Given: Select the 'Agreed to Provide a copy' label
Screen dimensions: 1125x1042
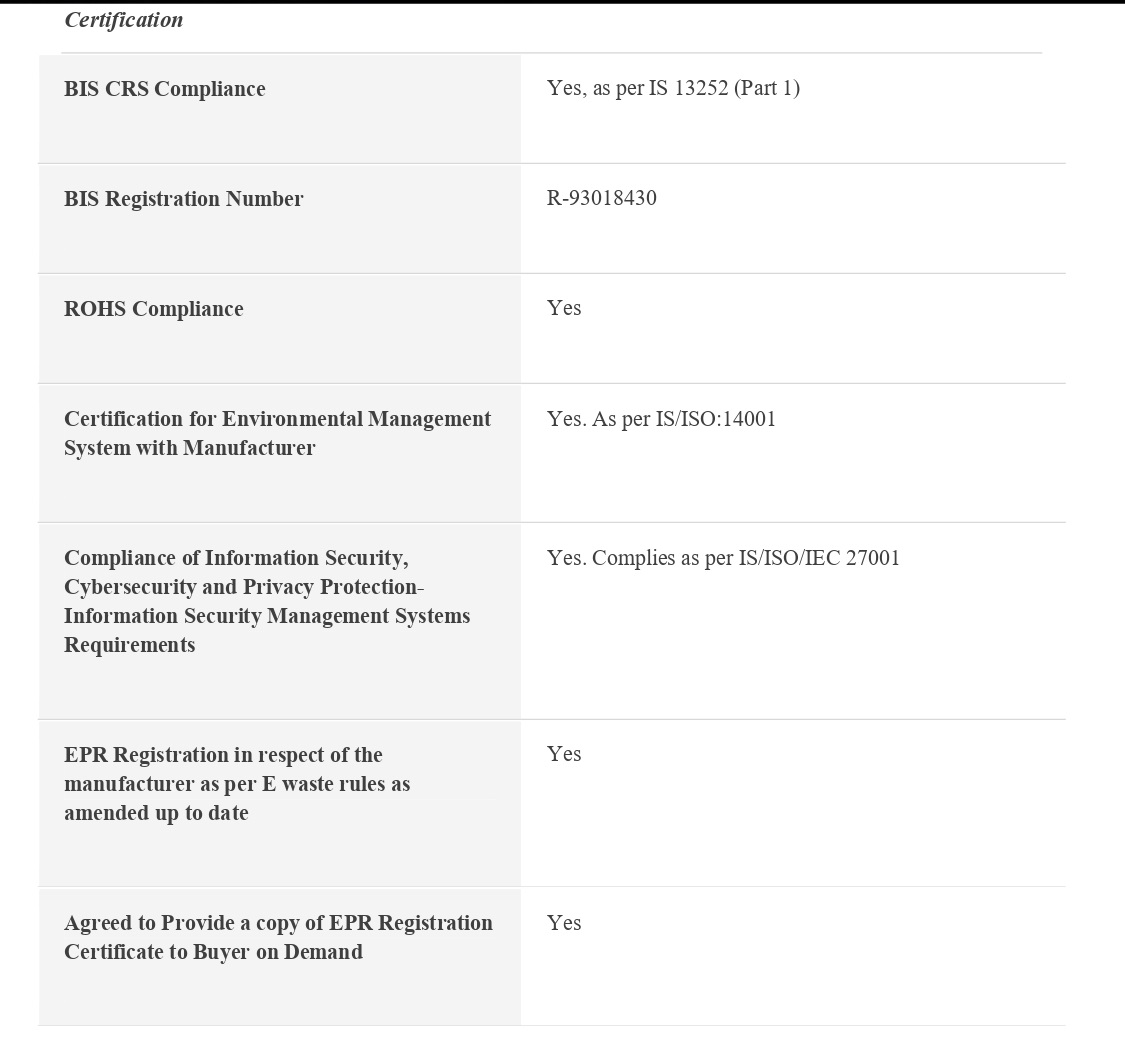Looking at the screenshot, I should coord(278,937).
